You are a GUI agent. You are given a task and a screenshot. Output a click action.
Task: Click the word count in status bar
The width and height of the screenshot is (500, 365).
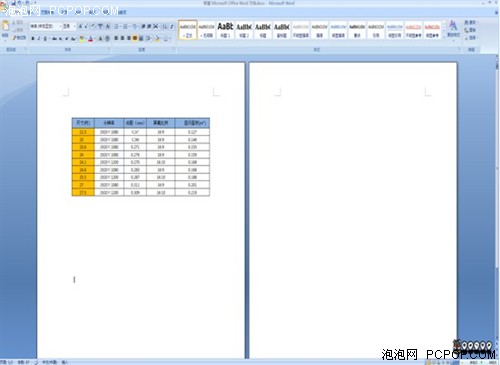[x=23, y=362]
